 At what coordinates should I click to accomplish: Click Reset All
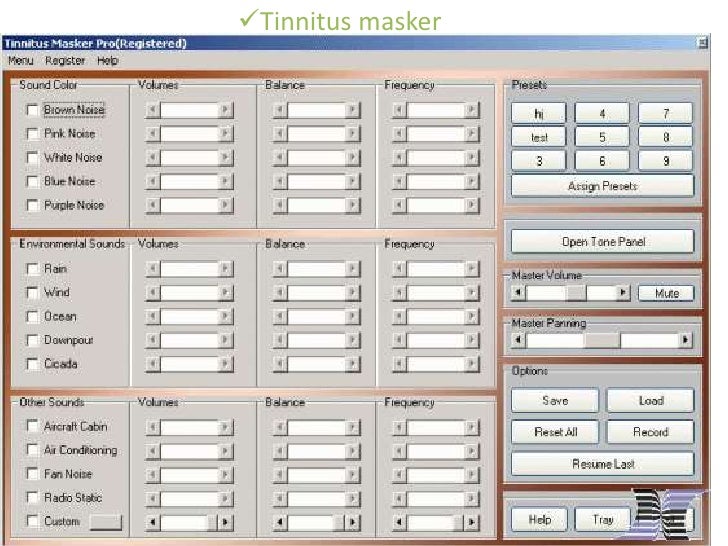(x=555, y=432)
